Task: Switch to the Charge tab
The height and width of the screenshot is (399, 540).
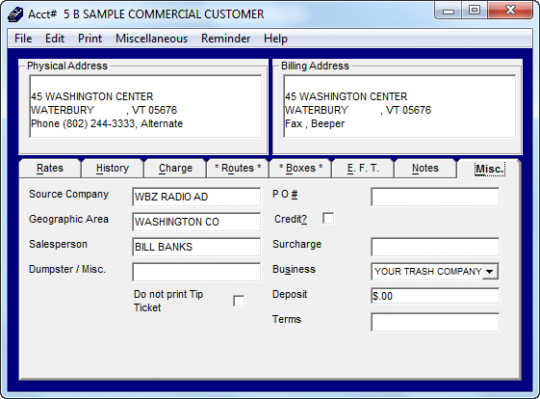Action: pos(175,168)
